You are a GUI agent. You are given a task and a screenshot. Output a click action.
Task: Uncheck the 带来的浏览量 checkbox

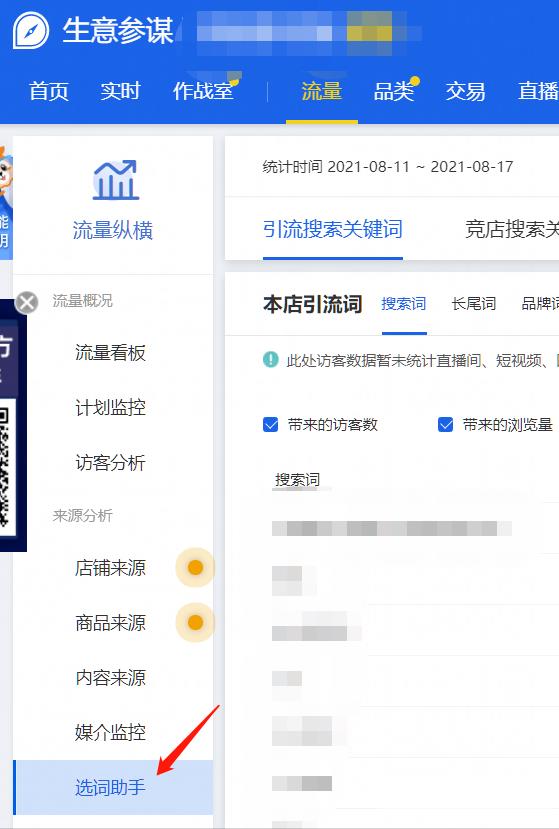click(445, 425)
